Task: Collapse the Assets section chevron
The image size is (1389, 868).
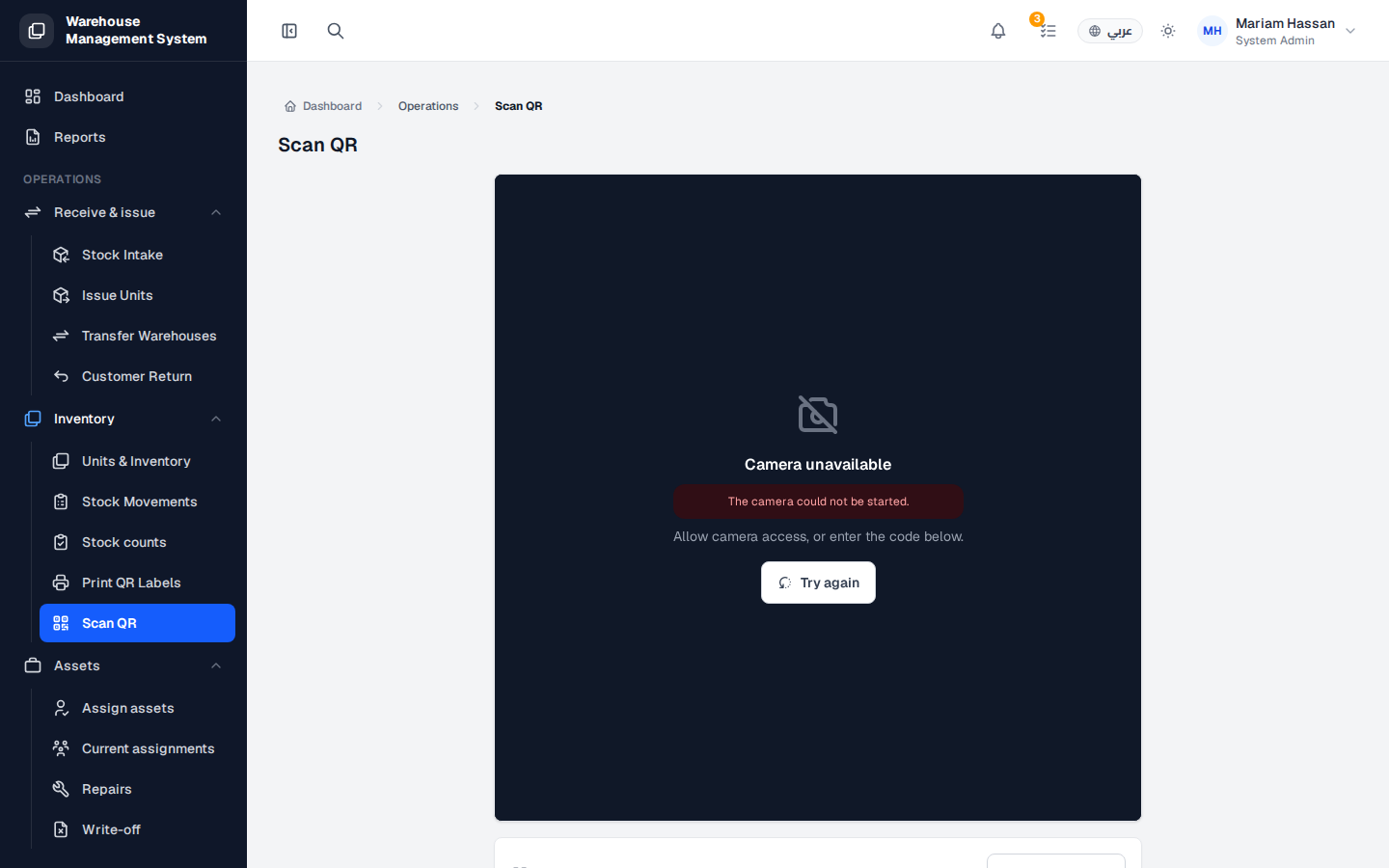Action: (216, 665)
